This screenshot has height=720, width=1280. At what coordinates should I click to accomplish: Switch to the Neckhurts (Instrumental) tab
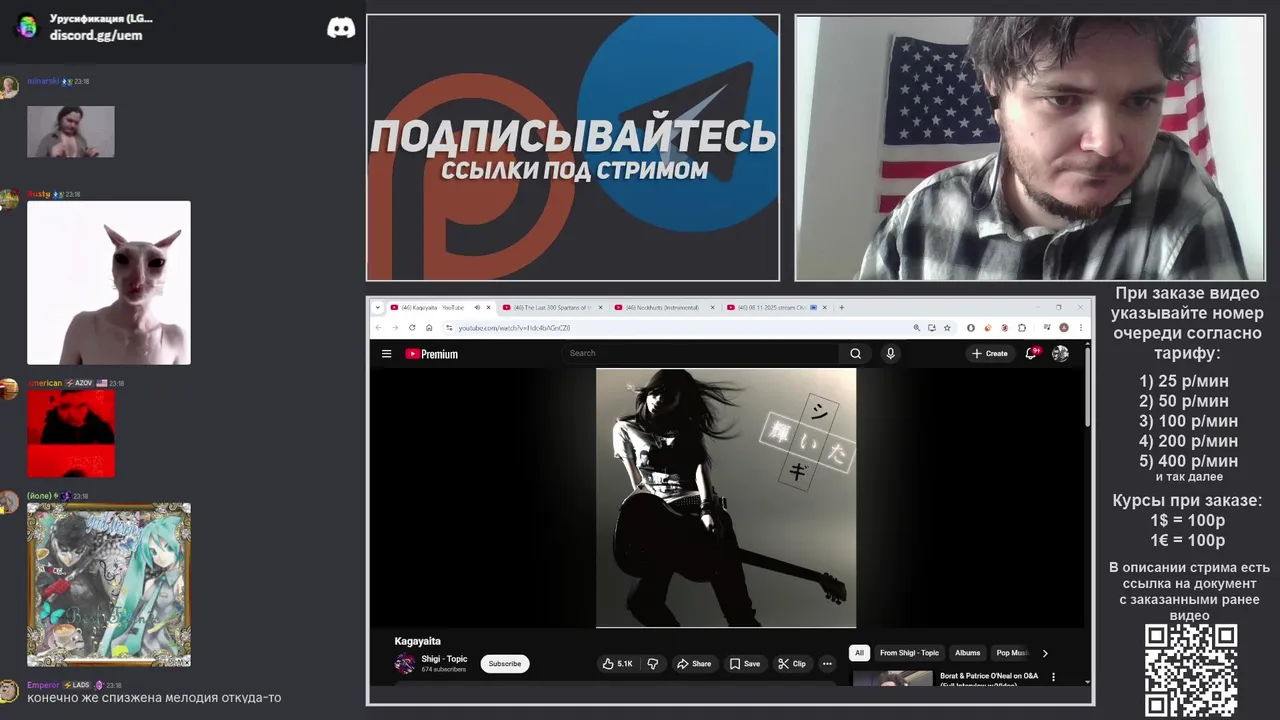tap(664, 307)
